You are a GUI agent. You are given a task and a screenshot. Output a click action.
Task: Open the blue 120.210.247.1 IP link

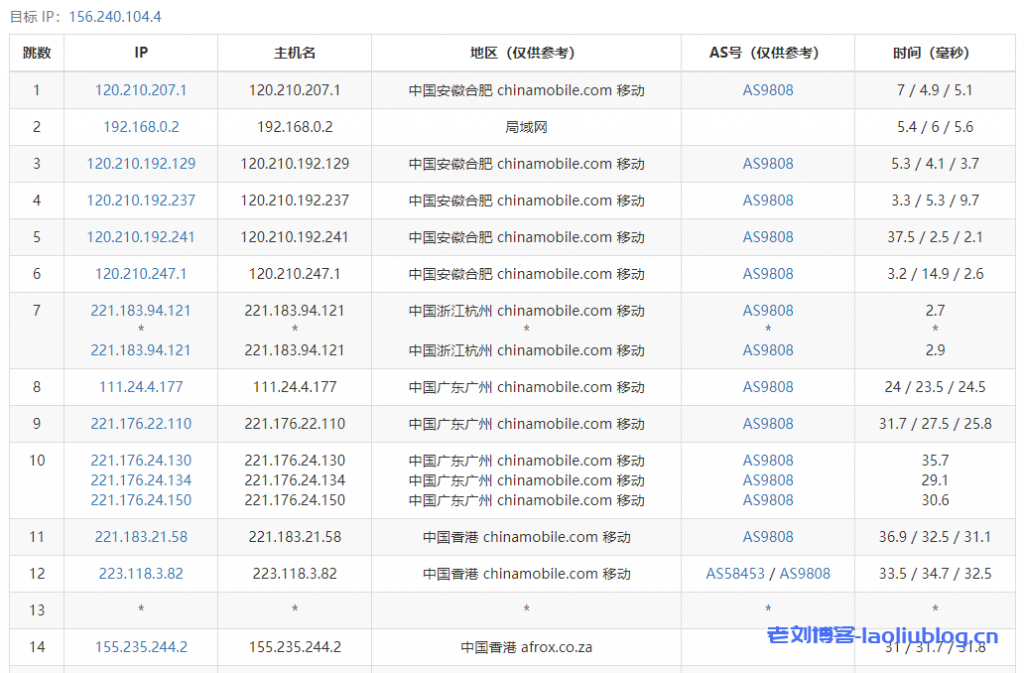pos(141,274)
